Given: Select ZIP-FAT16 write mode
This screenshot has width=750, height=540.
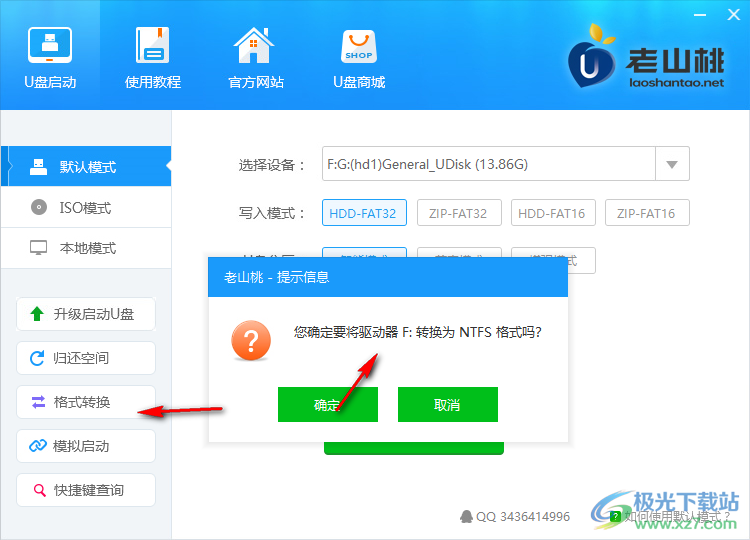Looking at the screenshot, I should click(x=647, y=213).
